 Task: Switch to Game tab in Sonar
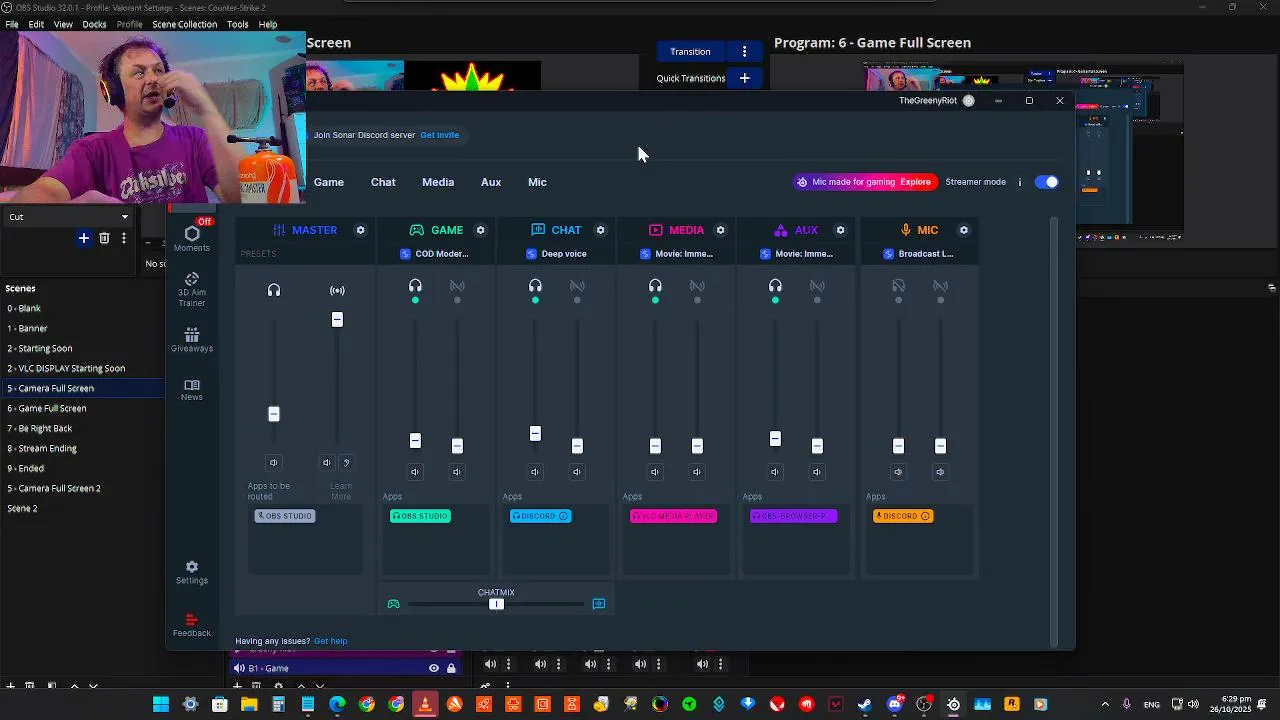click(329, 182)
